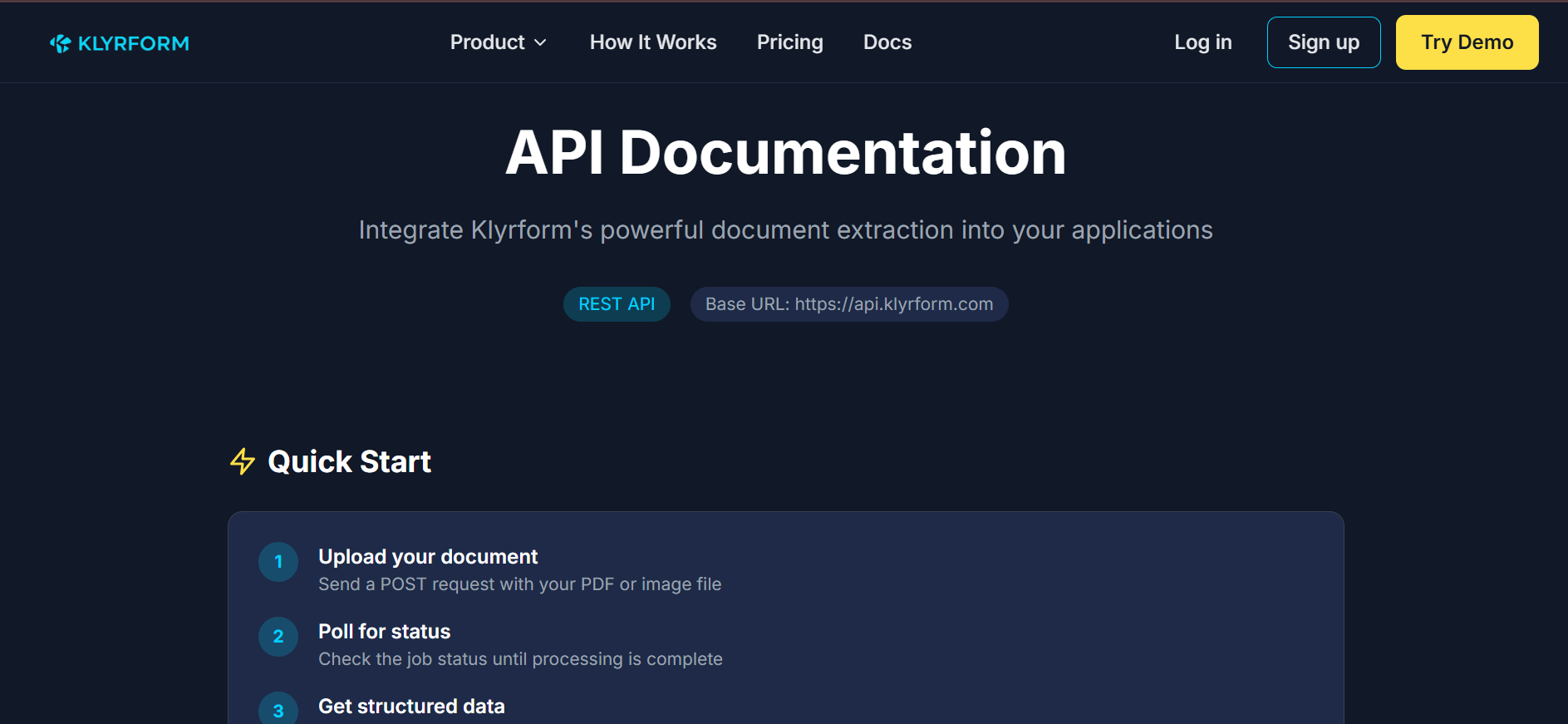Click step 1 number badge

pyautogui.click(x=278, y=562)
